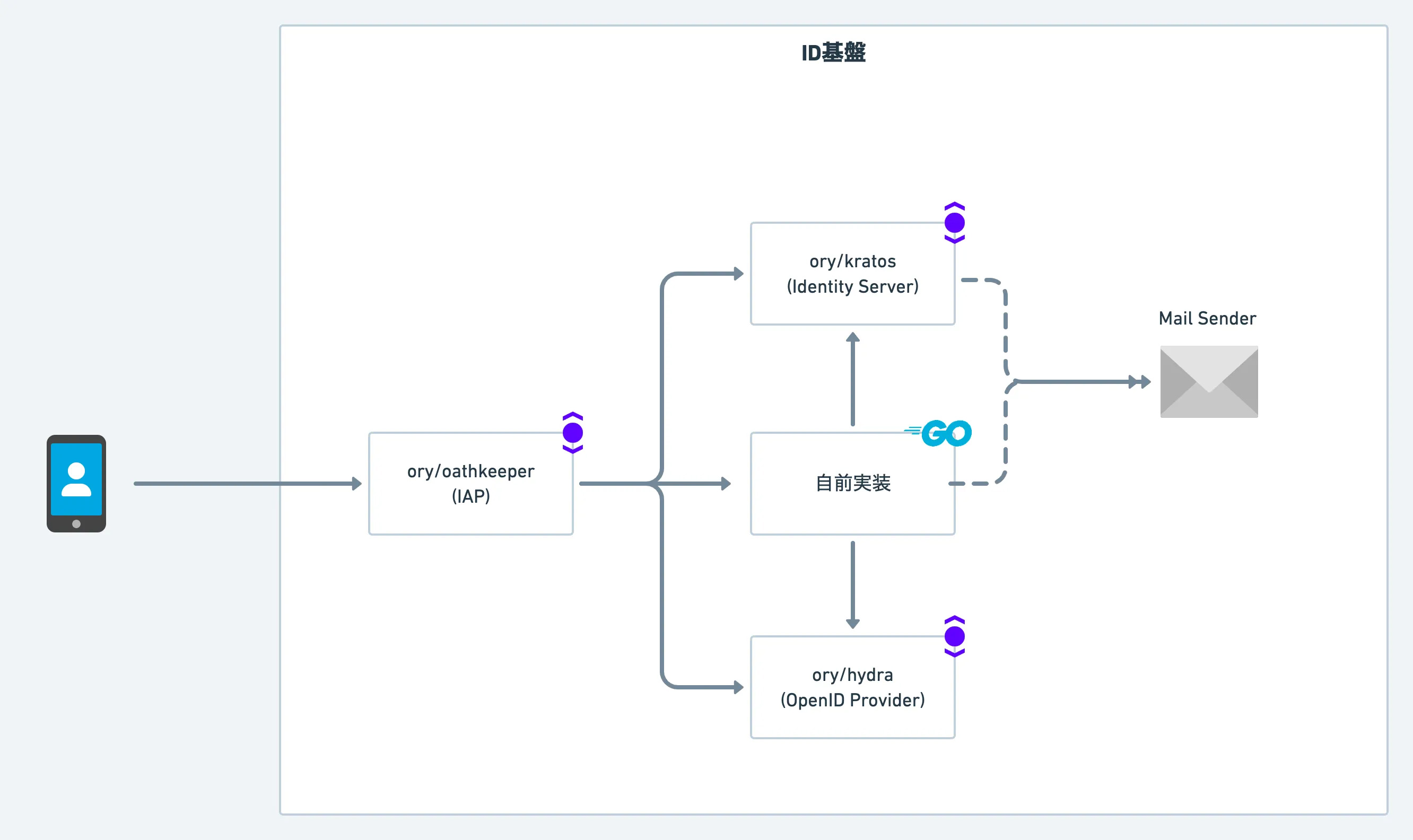The image size is (1413, 840).
Task: Click Ory logo on hydra box
Action: click(954, 636)
